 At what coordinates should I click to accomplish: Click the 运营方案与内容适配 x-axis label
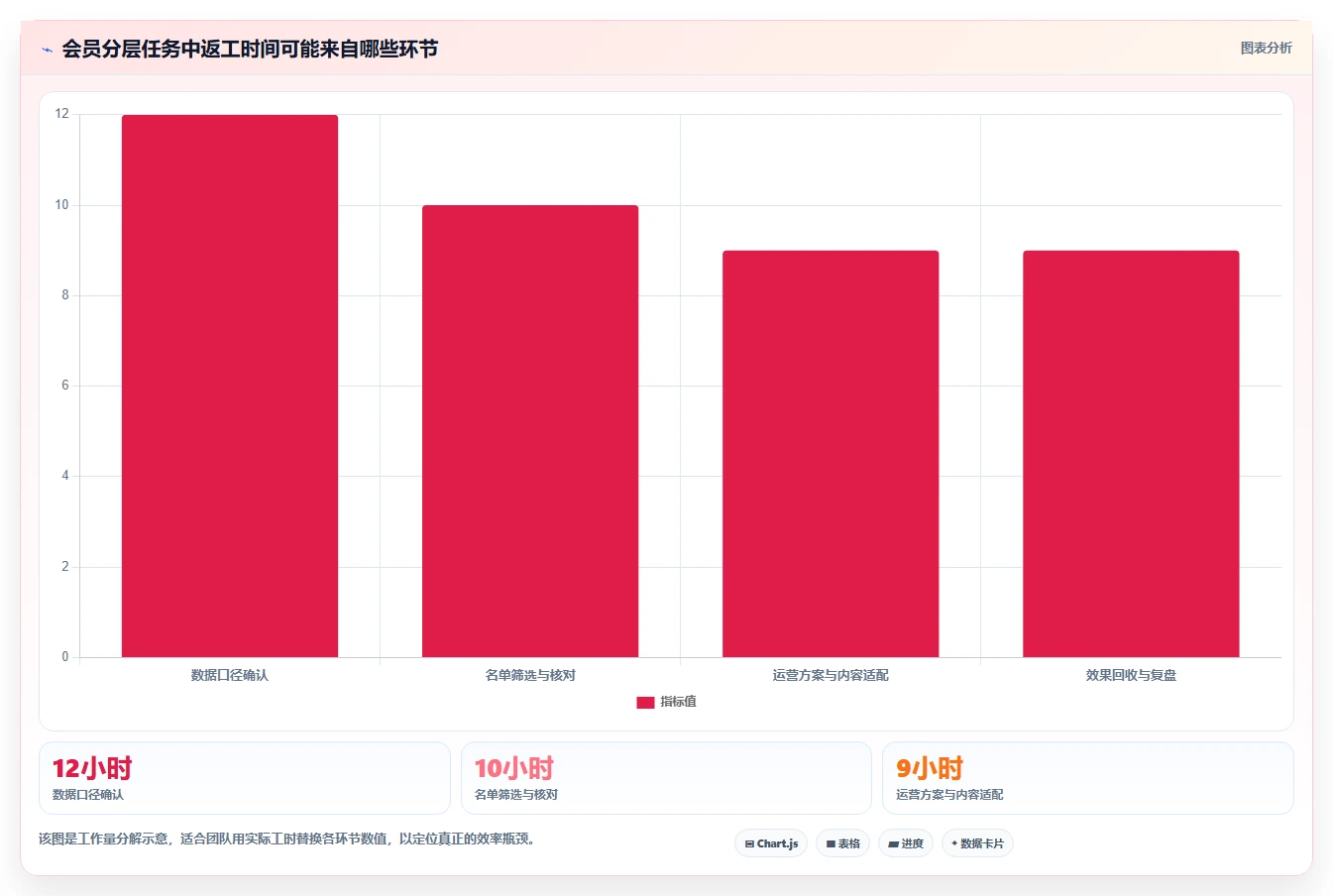[831, 675]
